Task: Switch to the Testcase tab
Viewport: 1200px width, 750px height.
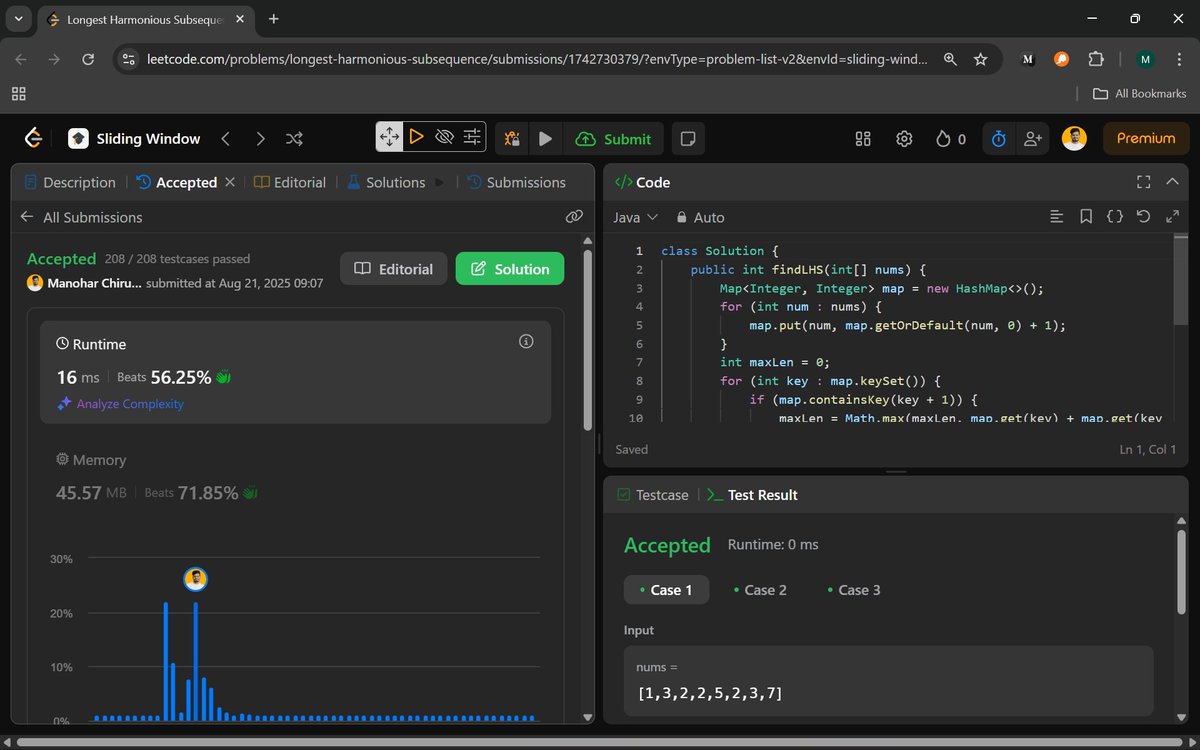Action: click(x=653, y=495)
